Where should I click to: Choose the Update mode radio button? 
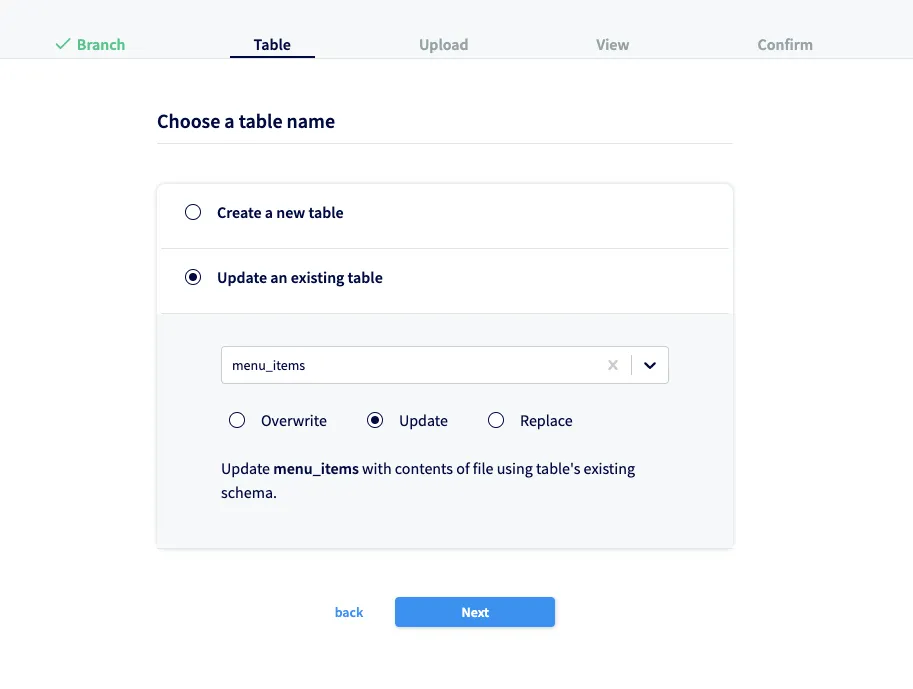pos(375,420)
